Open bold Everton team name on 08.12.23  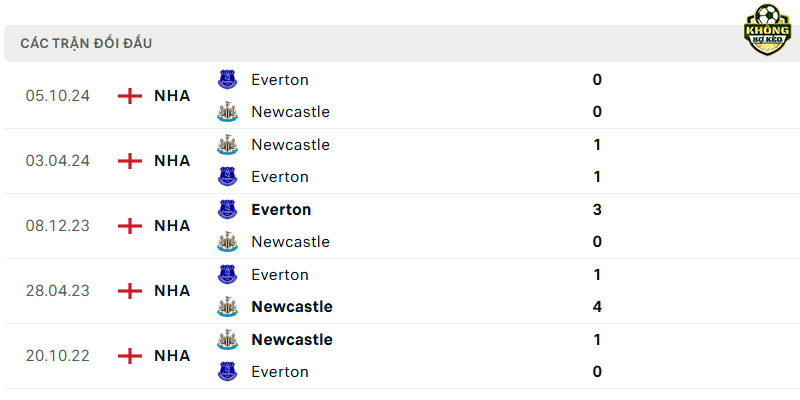click(x=281, y=210)
